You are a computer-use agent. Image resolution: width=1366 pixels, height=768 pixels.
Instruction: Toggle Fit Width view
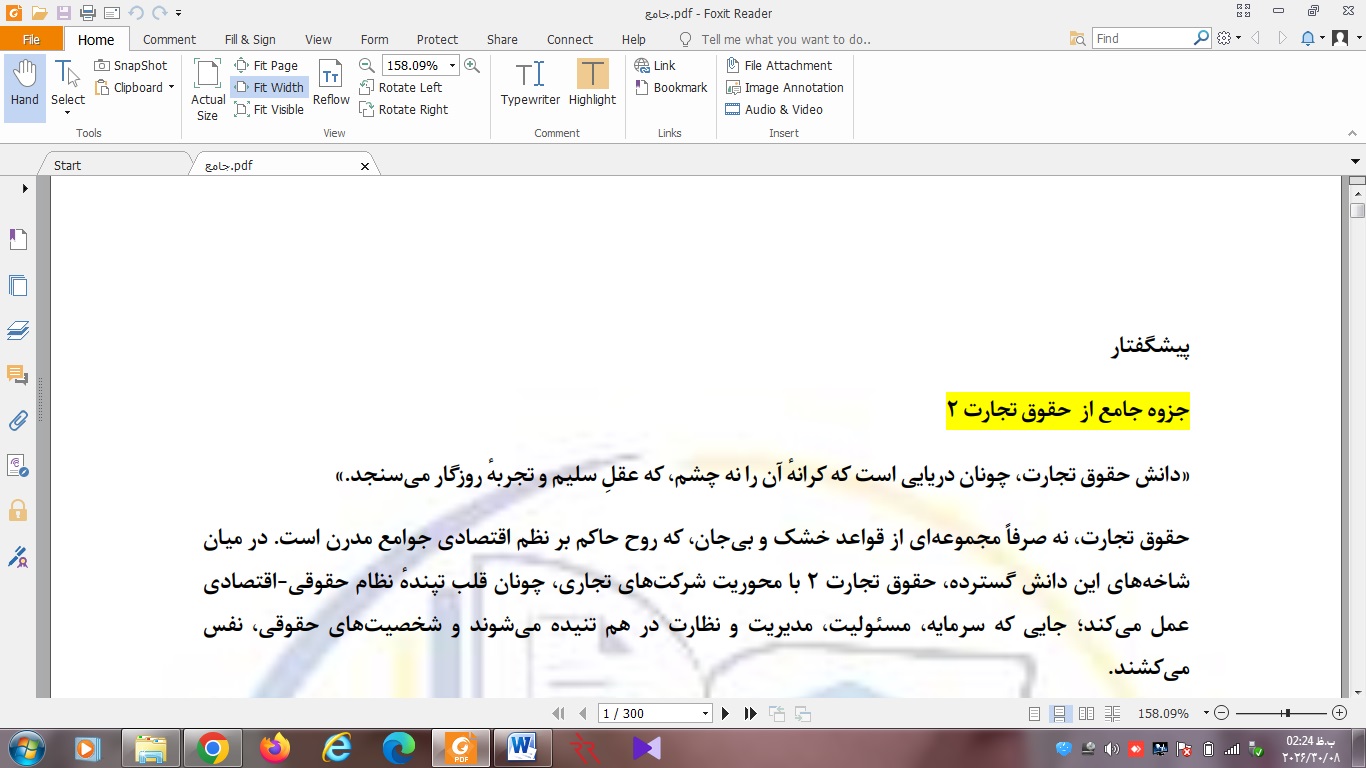point(269,87)
